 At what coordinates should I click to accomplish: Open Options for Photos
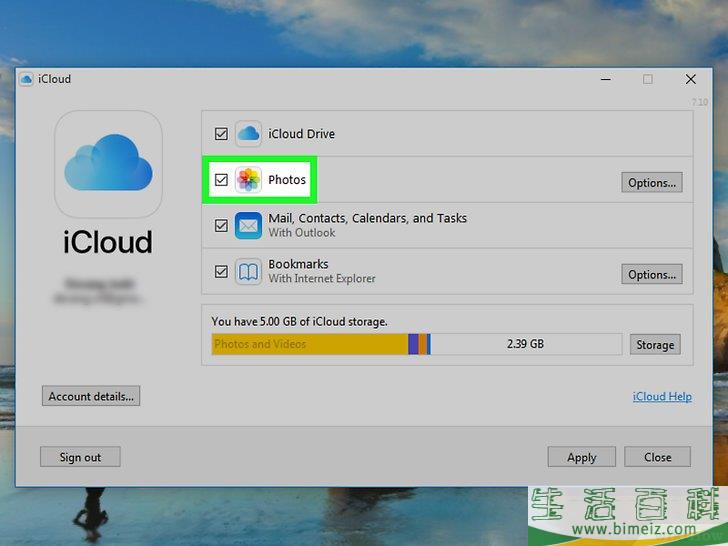click(x=652, y=182)
